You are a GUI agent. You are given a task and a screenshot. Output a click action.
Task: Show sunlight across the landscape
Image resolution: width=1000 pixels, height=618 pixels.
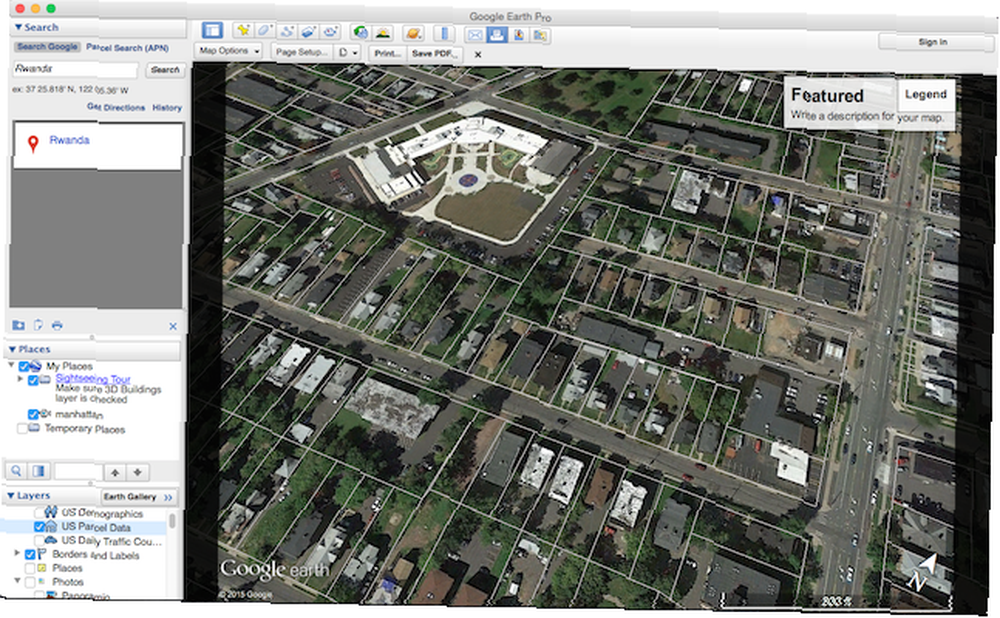383,32
